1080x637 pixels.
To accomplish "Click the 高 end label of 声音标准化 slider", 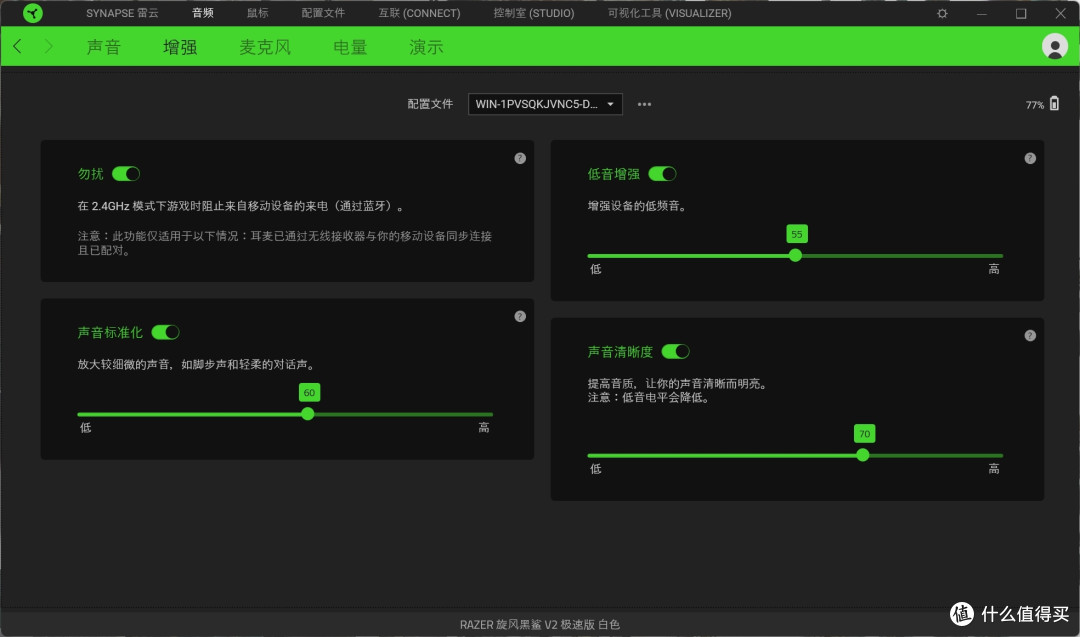I will 484,428.
